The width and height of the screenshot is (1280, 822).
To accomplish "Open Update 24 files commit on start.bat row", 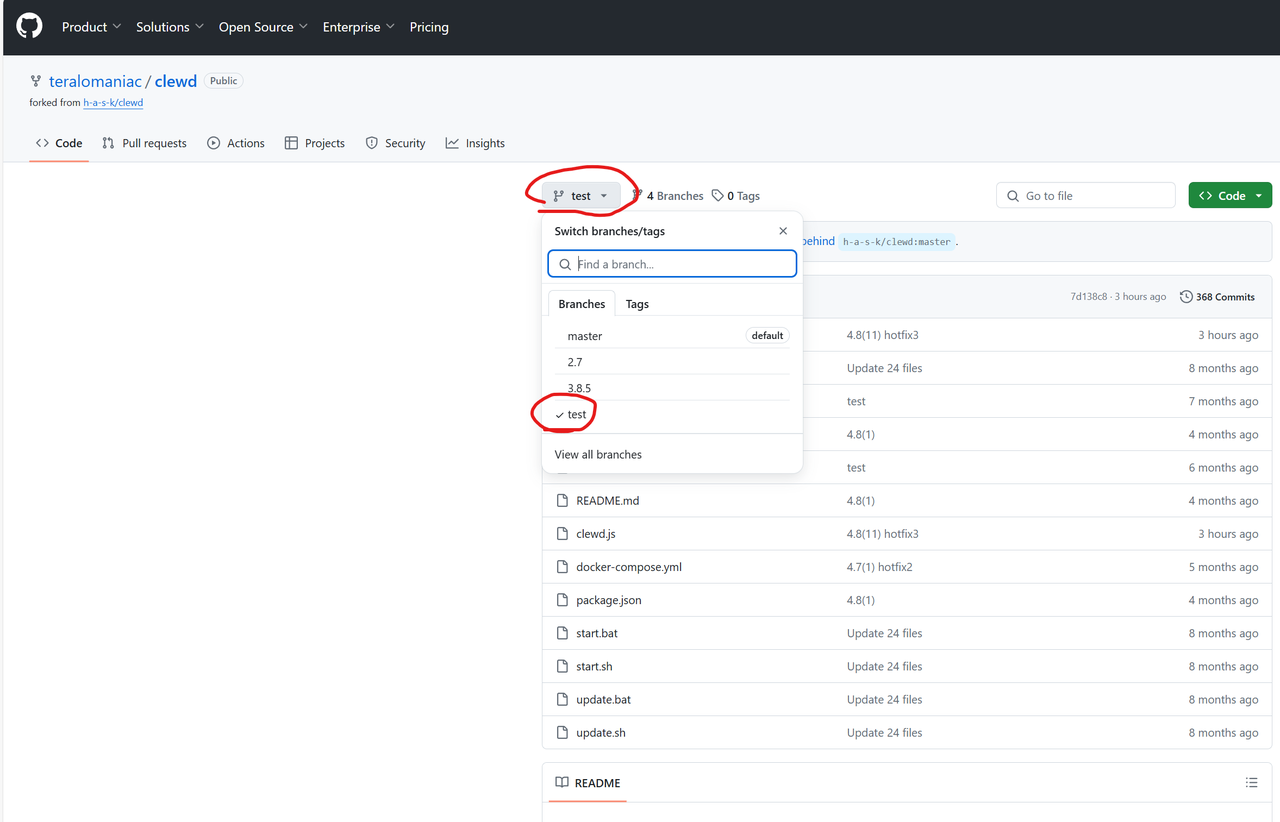I will (x=885, y=633).
